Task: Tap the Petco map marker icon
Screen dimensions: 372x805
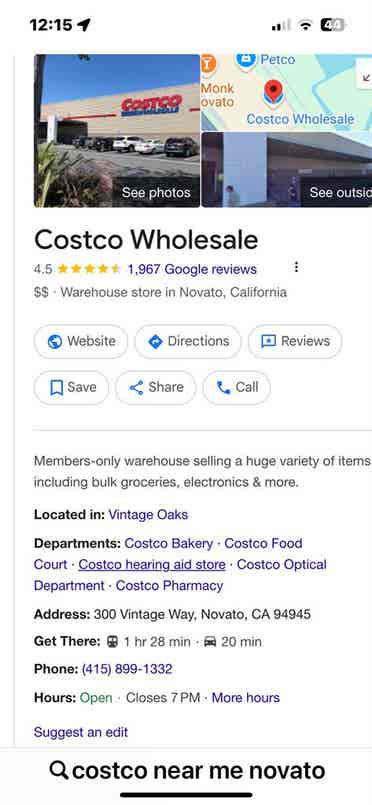Action: click(x=246, y=61)
